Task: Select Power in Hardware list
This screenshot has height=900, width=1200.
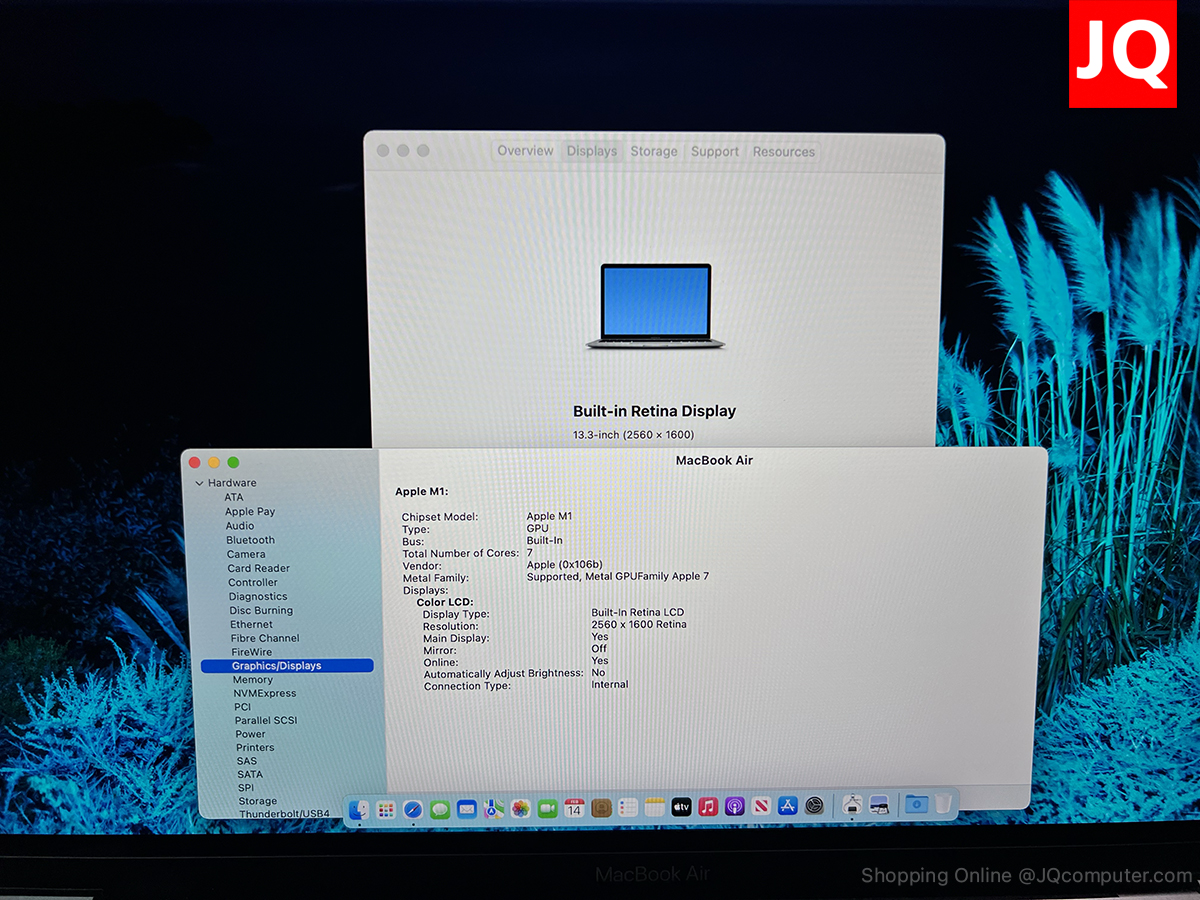Action: [x=251, y=734]
